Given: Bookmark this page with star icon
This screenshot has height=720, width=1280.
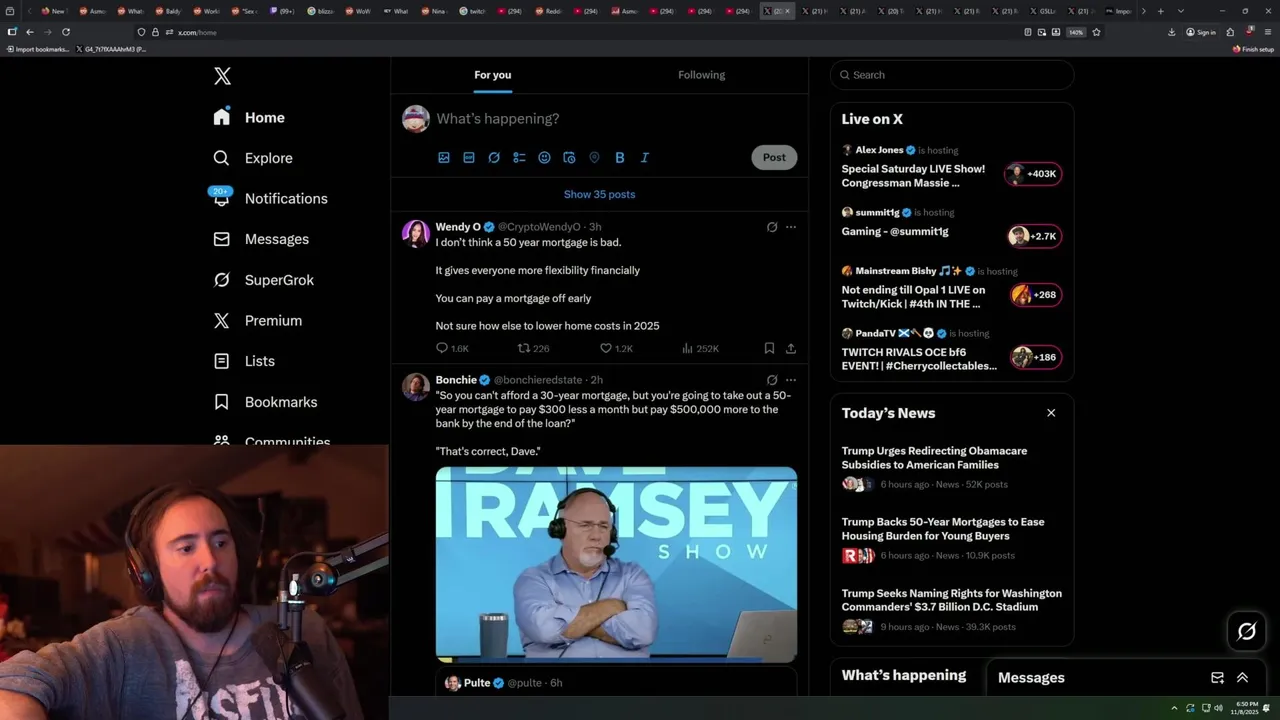Looking at the screenshot, I should [1096, 32].
